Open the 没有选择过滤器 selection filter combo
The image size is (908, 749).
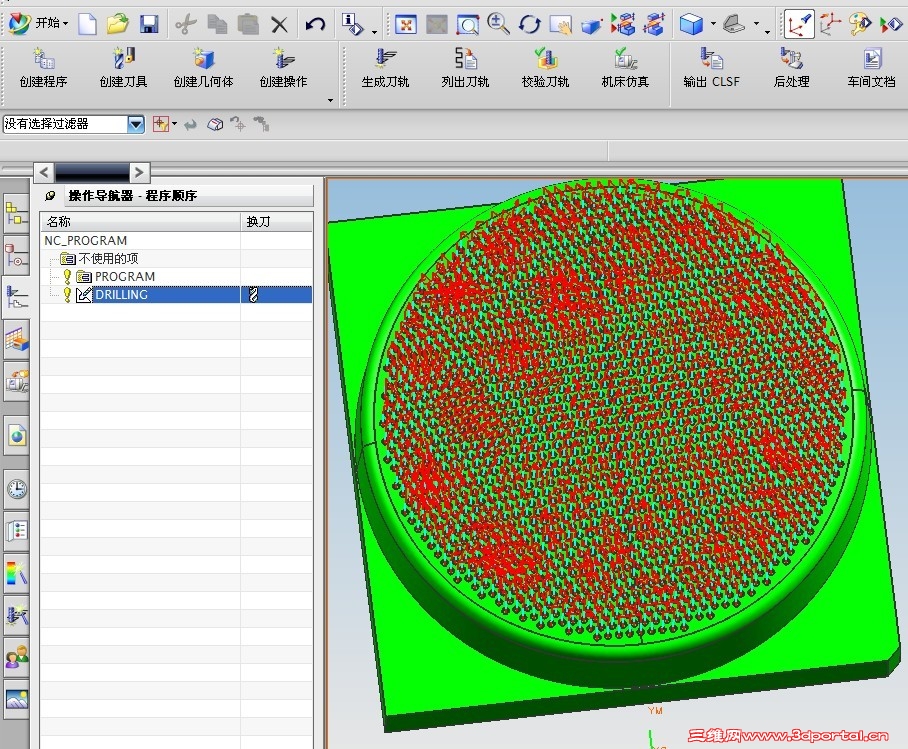pyautogui.click(x=74, y=124)
